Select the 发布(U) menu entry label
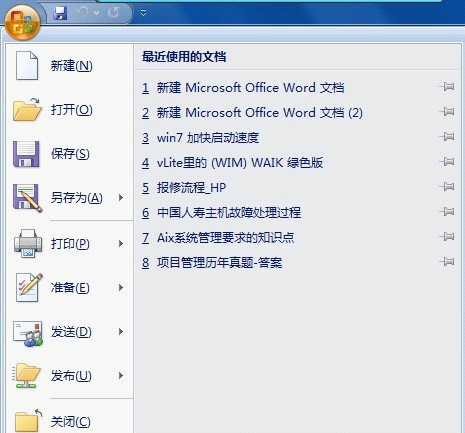 [71, 376]
